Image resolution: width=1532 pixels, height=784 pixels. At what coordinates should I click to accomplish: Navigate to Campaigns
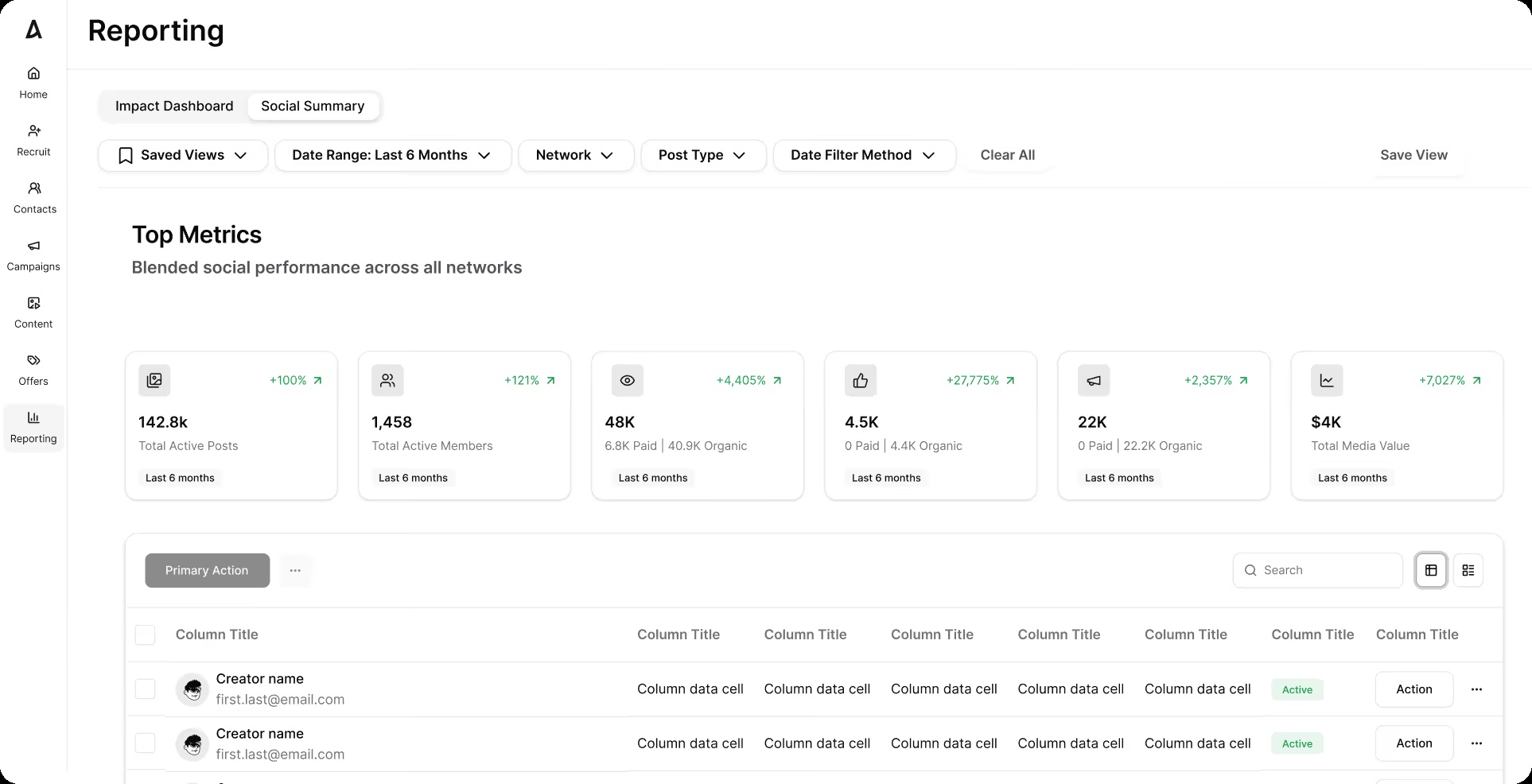click(x=33, y=254)
